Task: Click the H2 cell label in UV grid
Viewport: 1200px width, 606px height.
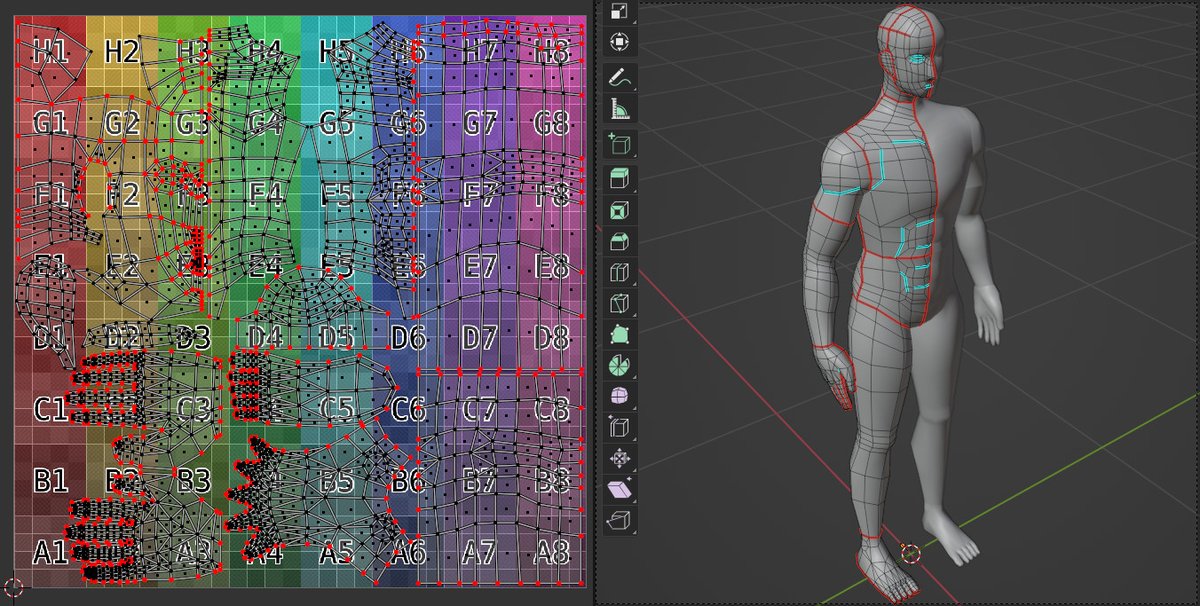Action: tap(122, 52)
